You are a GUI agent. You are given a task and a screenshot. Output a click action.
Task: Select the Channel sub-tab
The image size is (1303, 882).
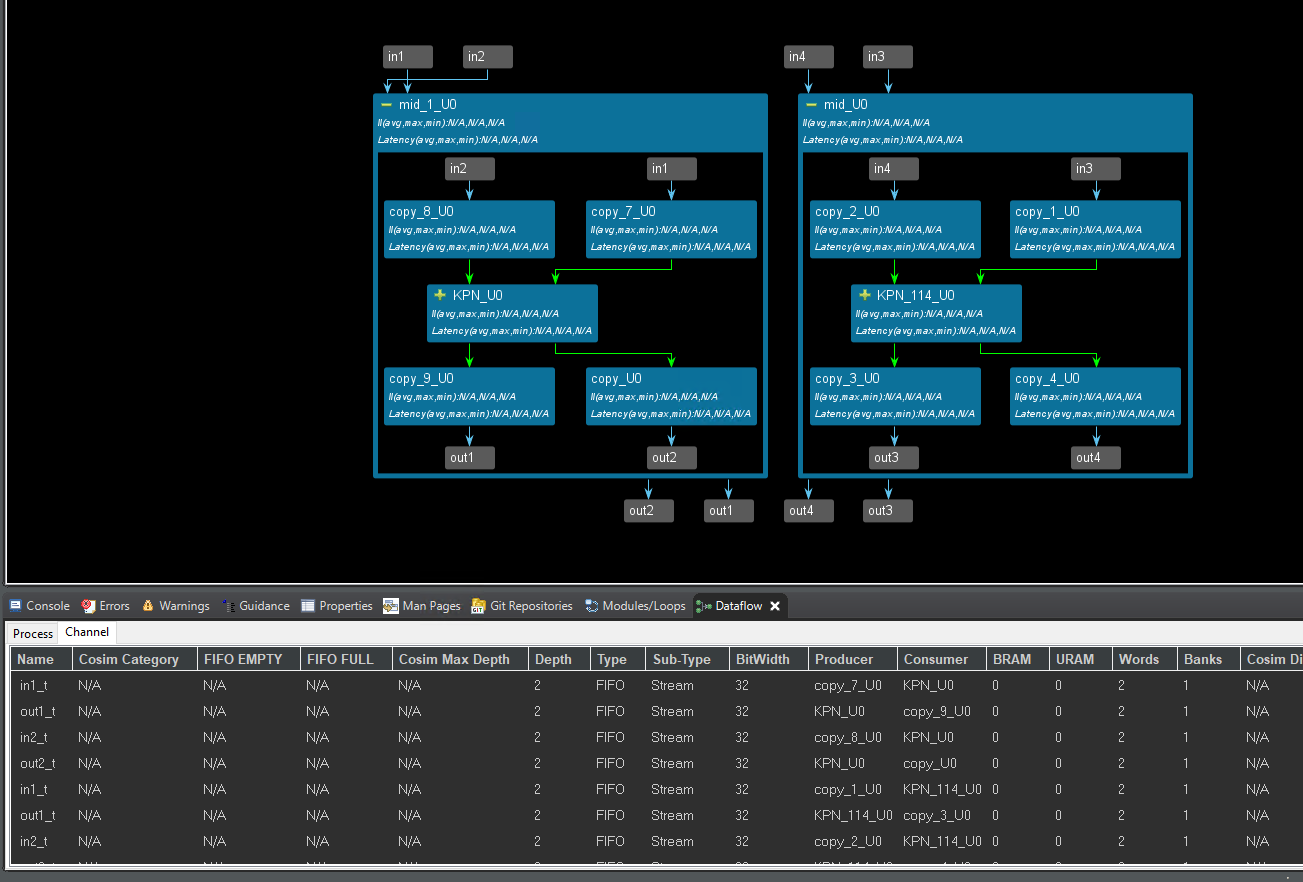(x=87, y=633)
